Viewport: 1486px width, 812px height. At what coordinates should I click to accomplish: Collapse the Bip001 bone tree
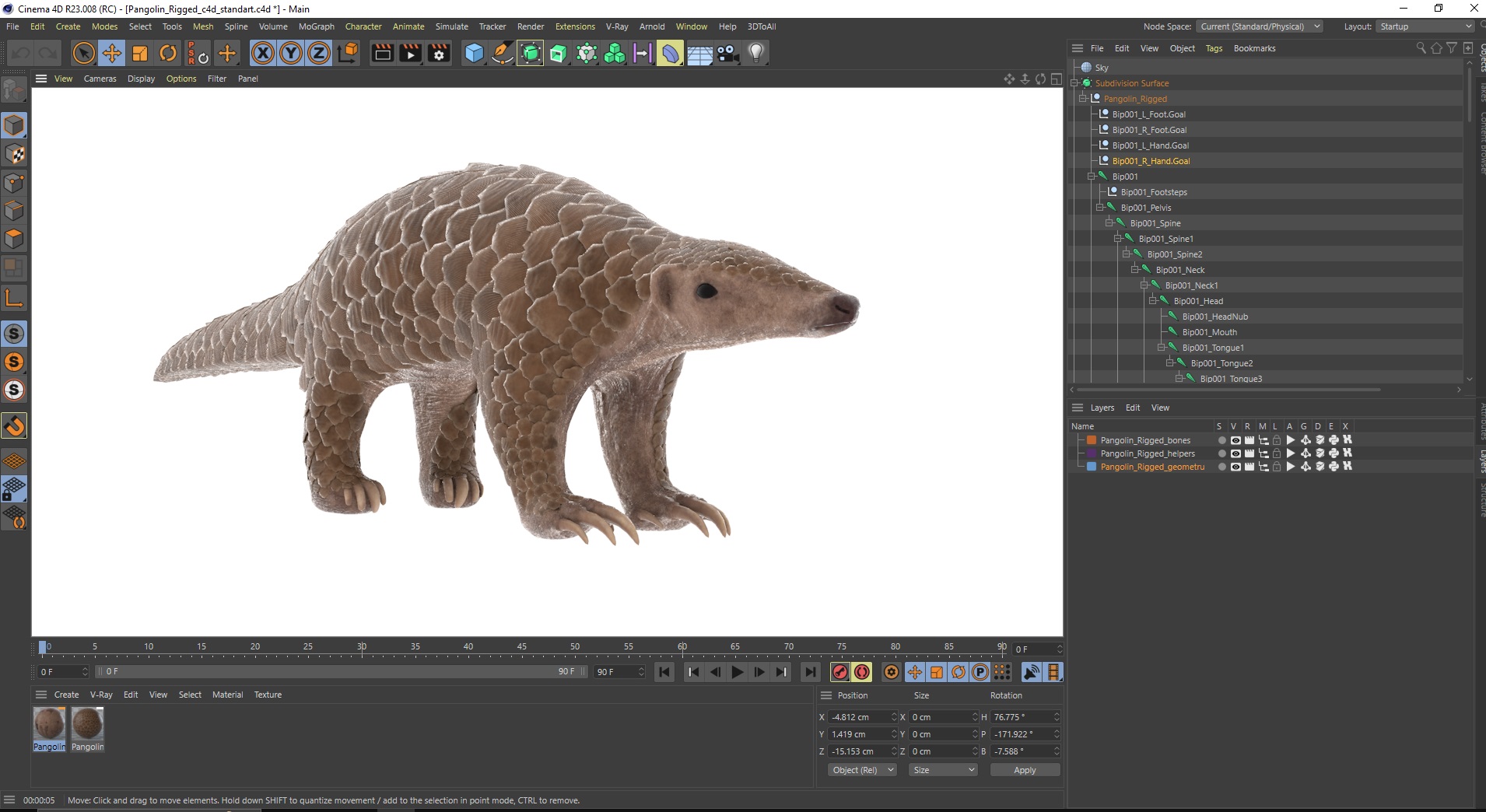(1091, 177)
